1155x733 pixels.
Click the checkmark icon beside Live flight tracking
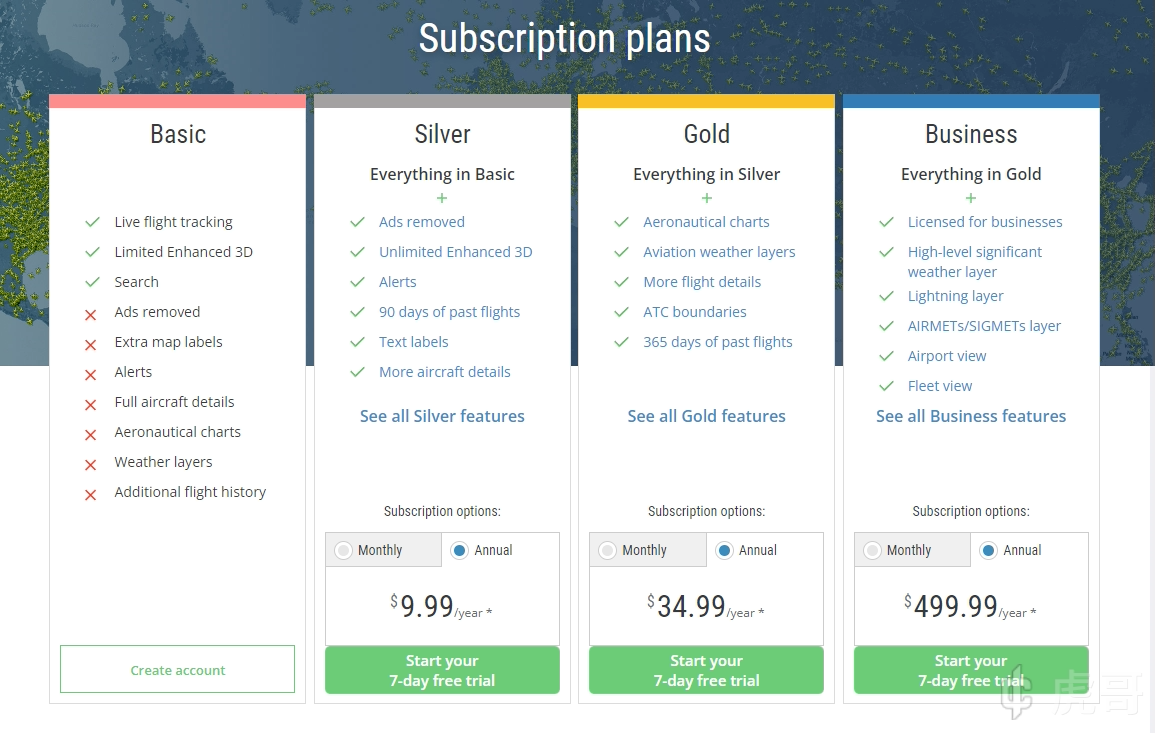coord(92,222)
